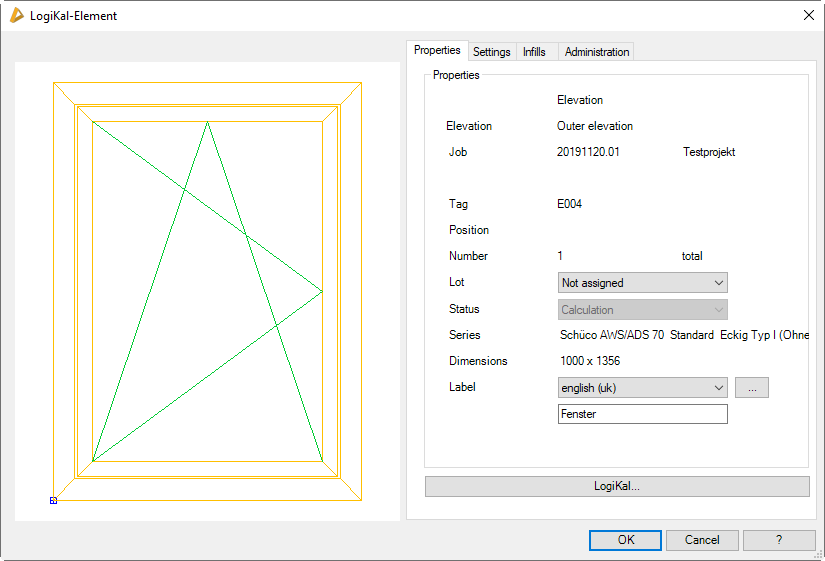Expand the Lot dropdown showing Not assigned
The height and width of the screenshot is (561, 825).
point(642,283)
